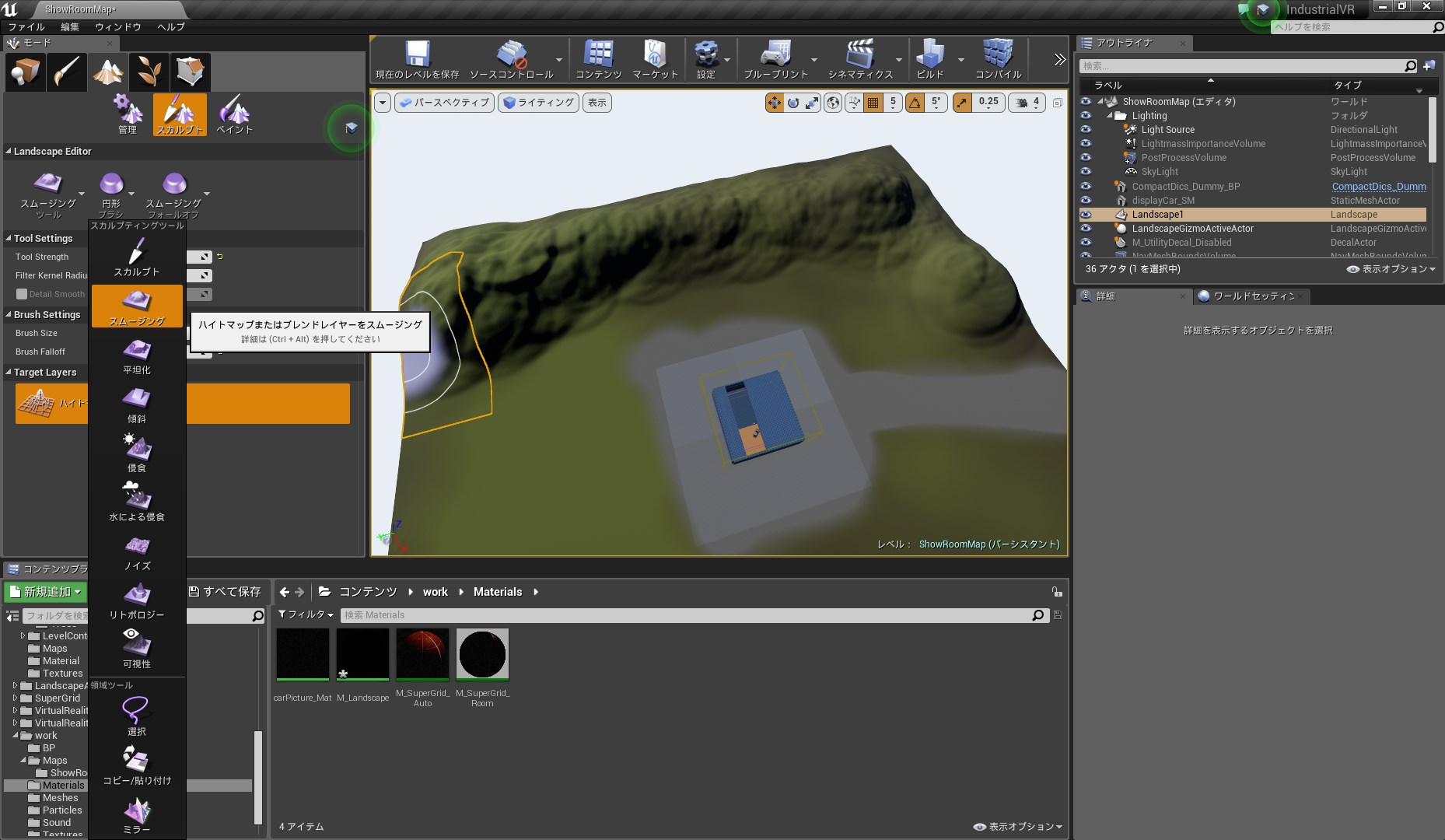
Task: Open the landscape スカルプト tab
Action: pos(180,114)
